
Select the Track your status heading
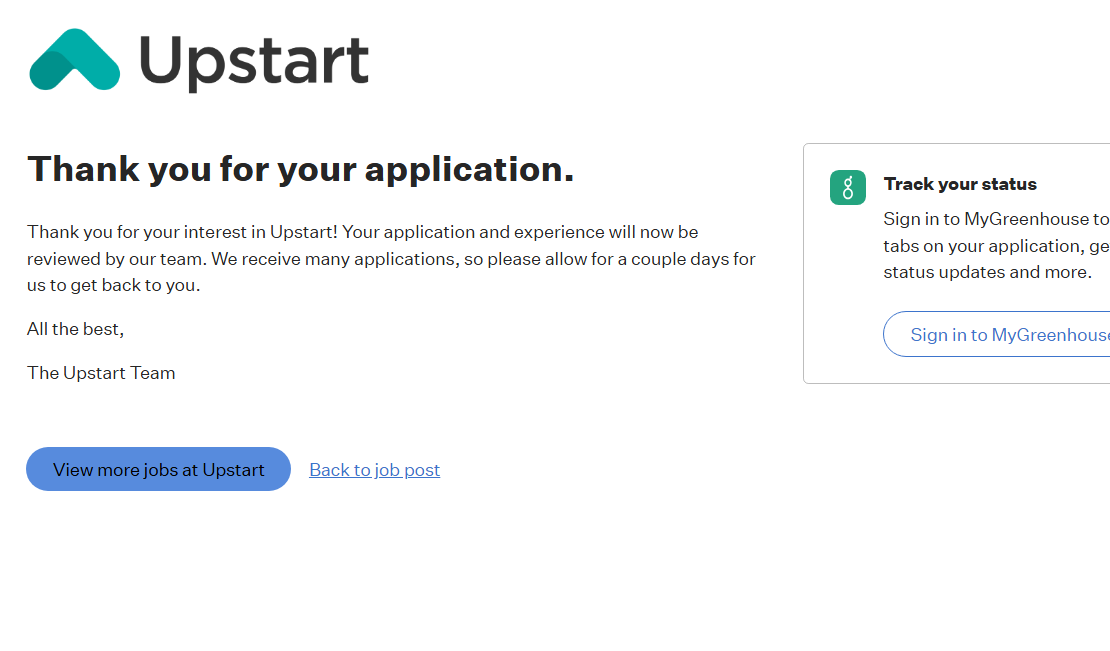click(x=959, y=184)
